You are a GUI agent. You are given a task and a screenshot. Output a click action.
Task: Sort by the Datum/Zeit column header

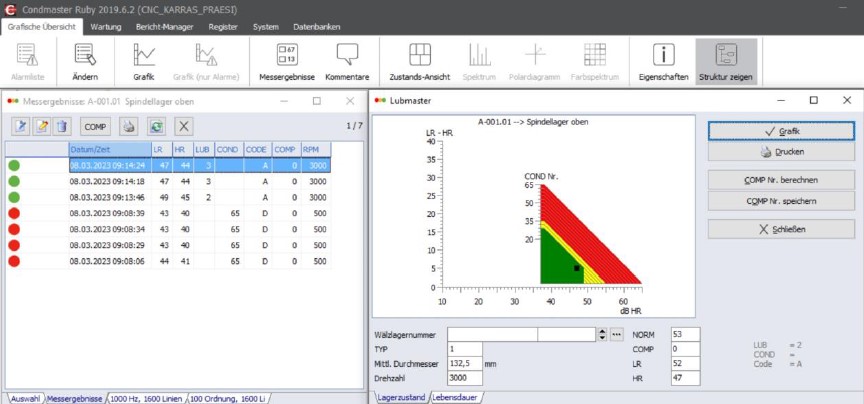[108, 149]
